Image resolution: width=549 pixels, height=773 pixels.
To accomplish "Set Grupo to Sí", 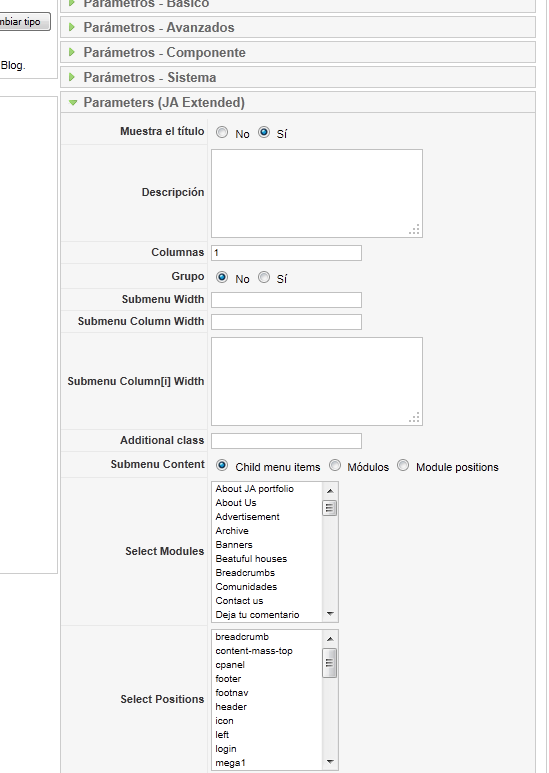I will point(264,278).
